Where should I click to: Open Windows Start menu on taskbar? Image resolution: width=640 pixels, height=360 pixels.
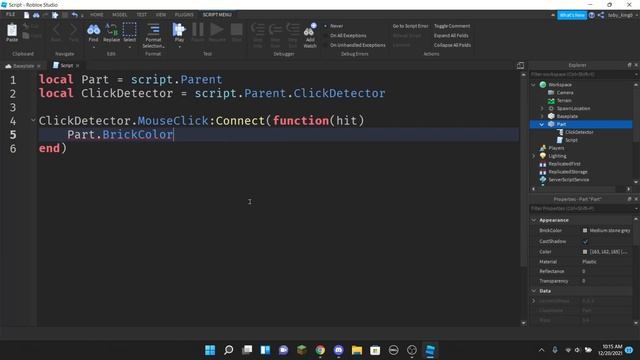point(210,350)
